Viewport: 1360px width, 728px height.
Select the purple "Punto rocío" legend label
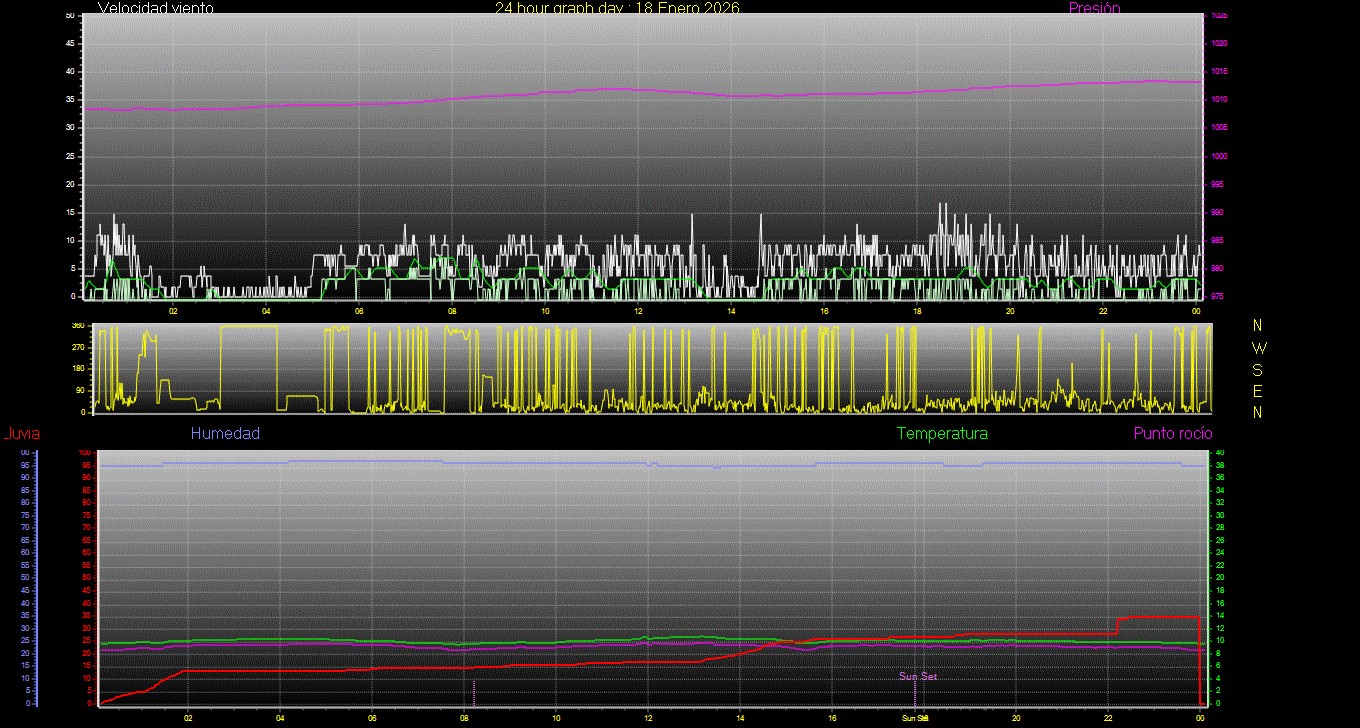1172,434
